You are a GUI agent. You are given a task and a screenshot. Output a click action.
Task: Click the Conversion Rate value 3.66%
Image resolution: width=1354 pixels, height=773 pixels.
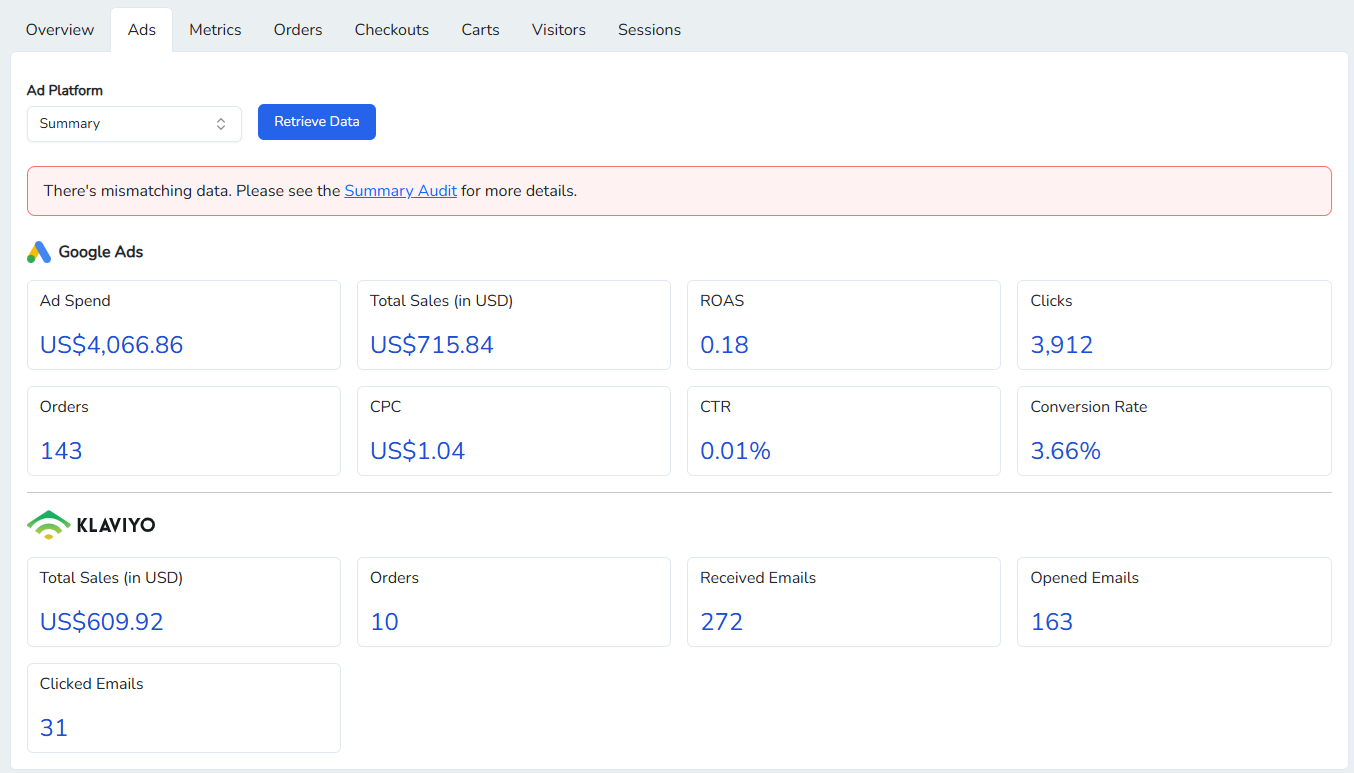[1066, 451]
